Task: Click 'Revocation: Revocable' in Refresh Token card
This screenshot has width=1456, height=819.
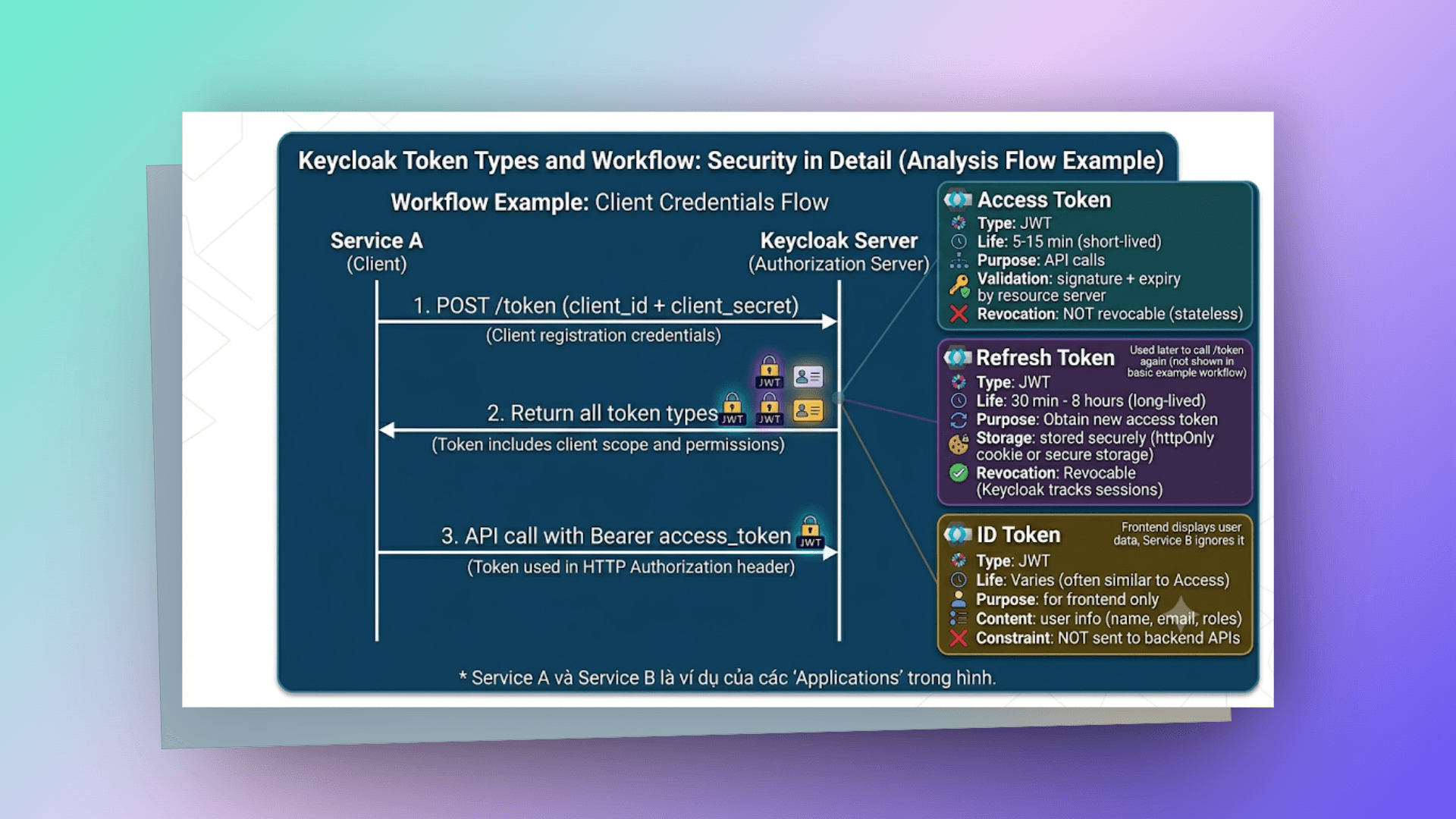Action: tap(1056, 473)
